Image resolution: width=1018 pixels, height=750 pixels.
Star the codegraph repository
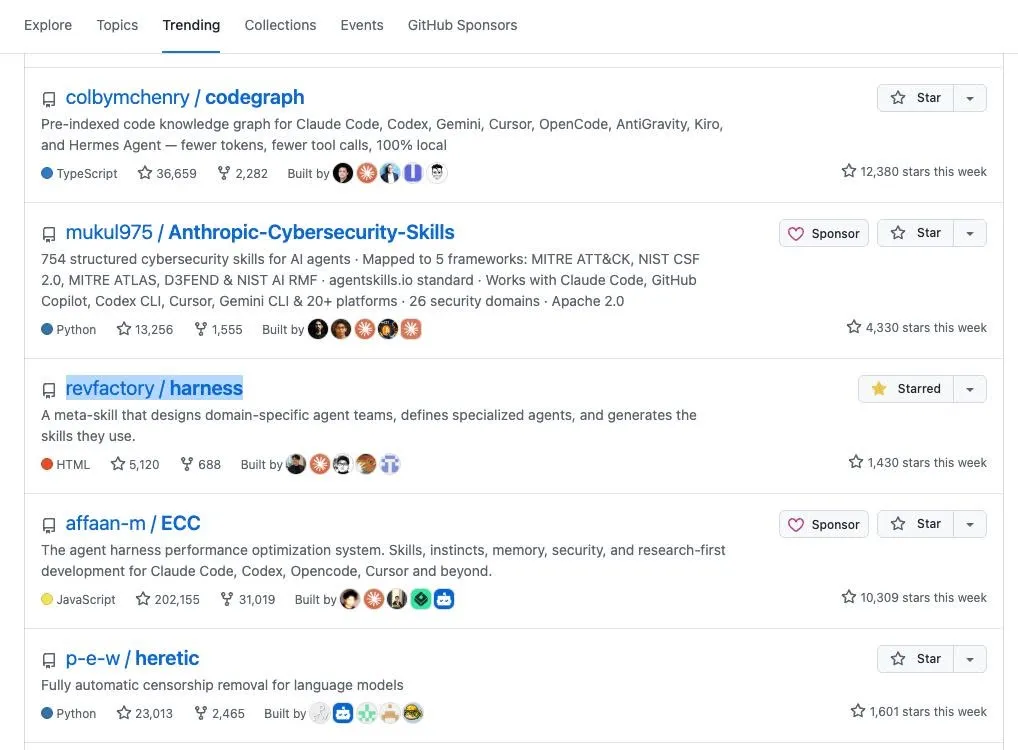tap(915, 98)
